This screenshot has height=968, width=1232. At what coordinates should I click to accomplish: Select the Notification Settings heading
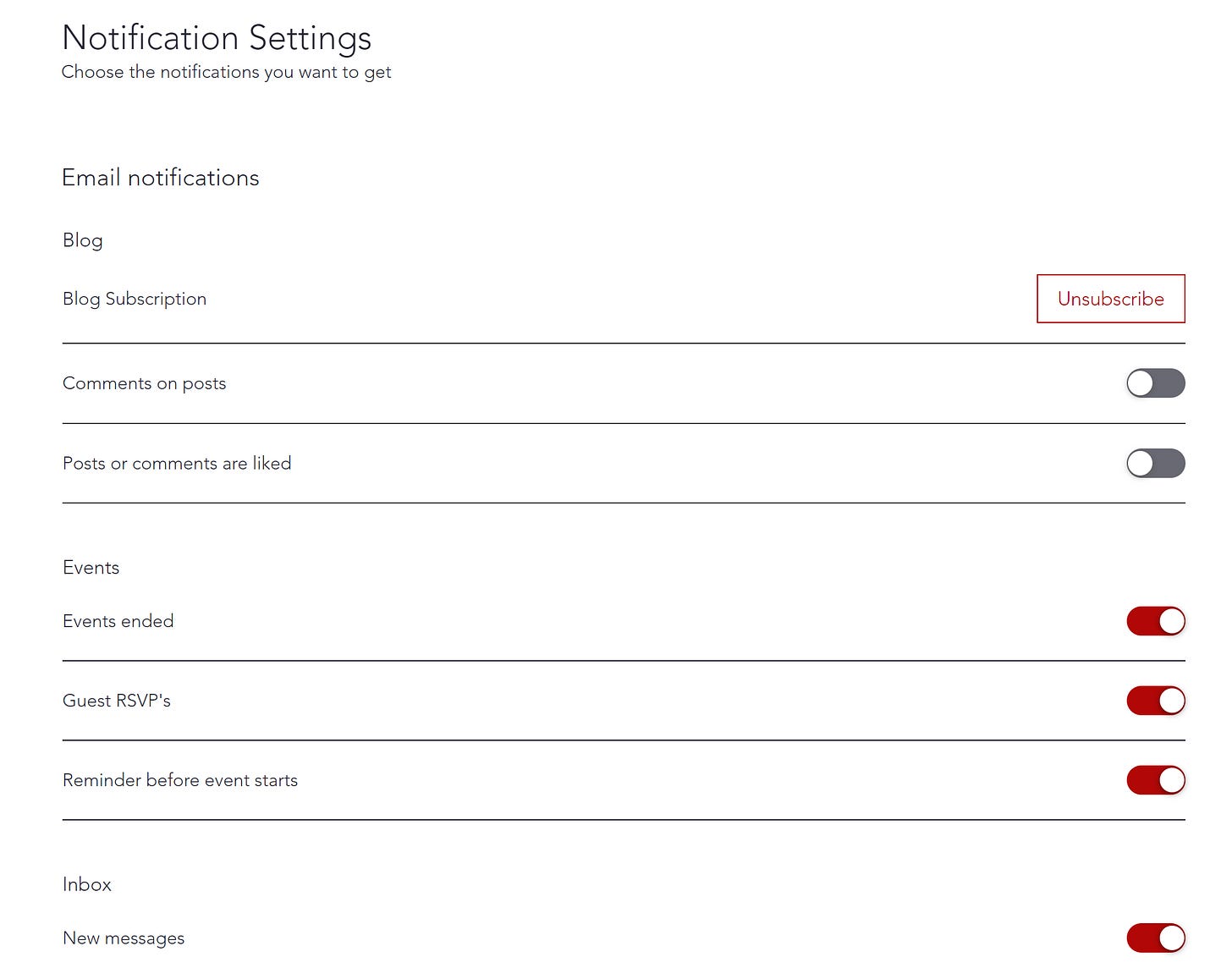click(x=217, y=38)
